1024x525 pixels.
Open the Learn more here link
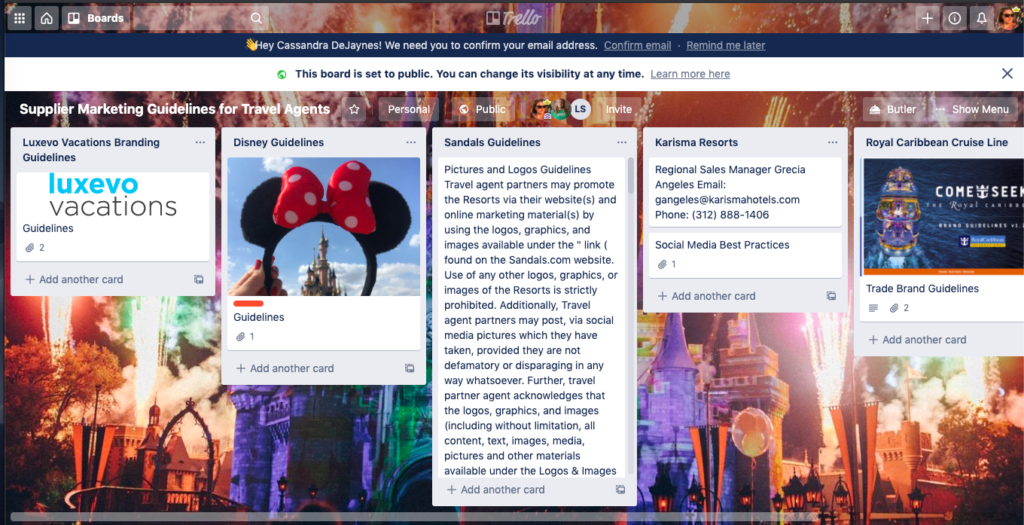click(690, 74)
